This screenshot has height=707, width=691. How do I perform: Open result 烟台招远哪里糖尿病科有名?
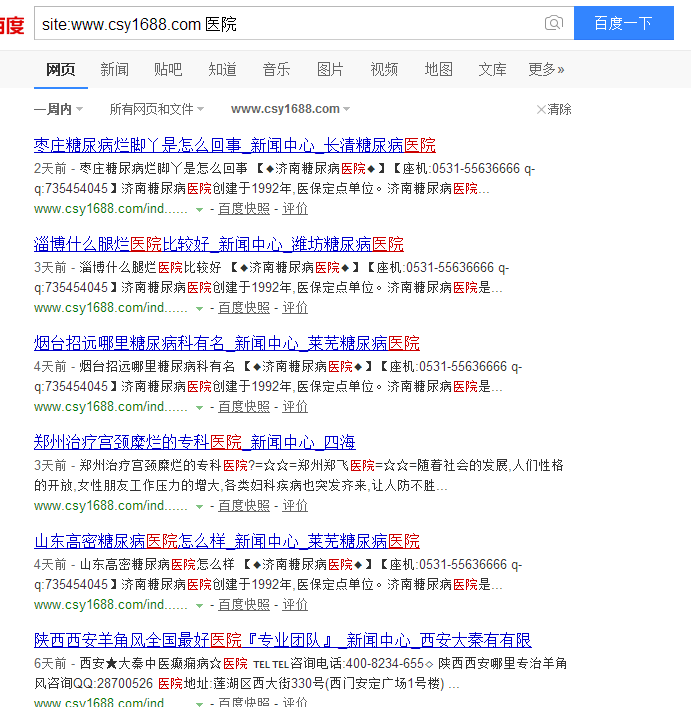(227, 344)
